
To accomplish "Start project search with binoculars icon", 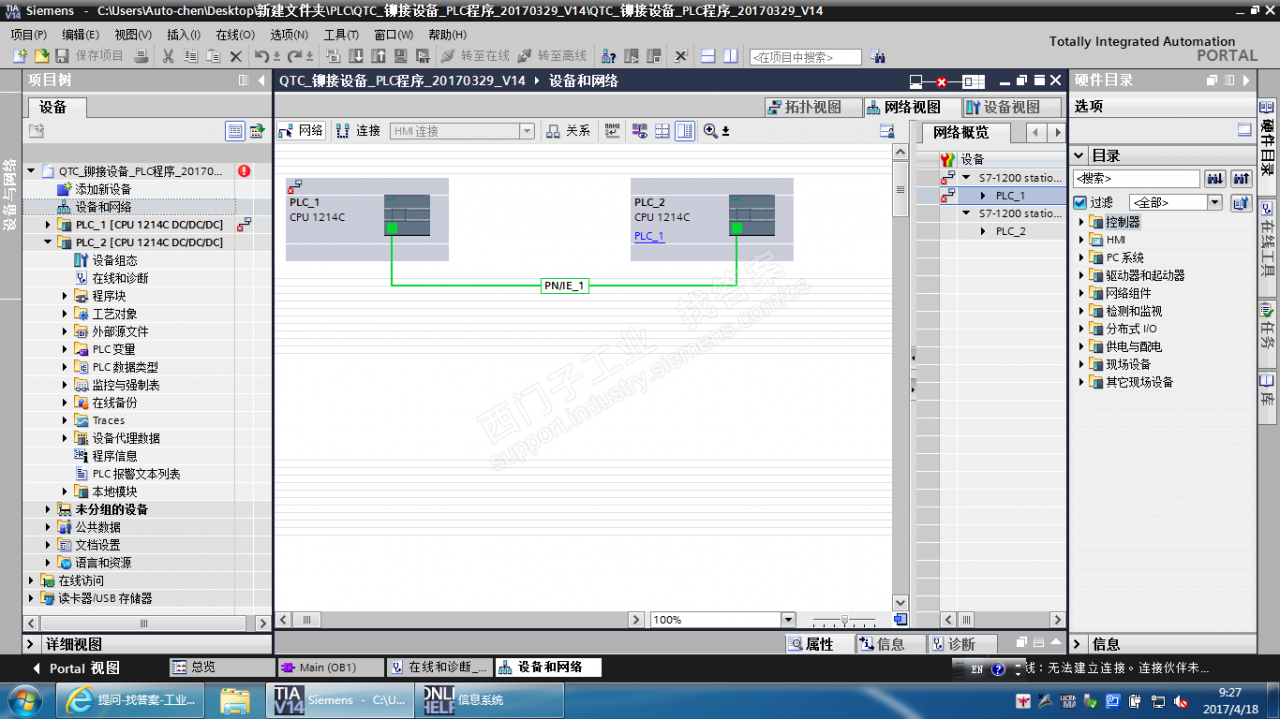I will click(877, 57).
